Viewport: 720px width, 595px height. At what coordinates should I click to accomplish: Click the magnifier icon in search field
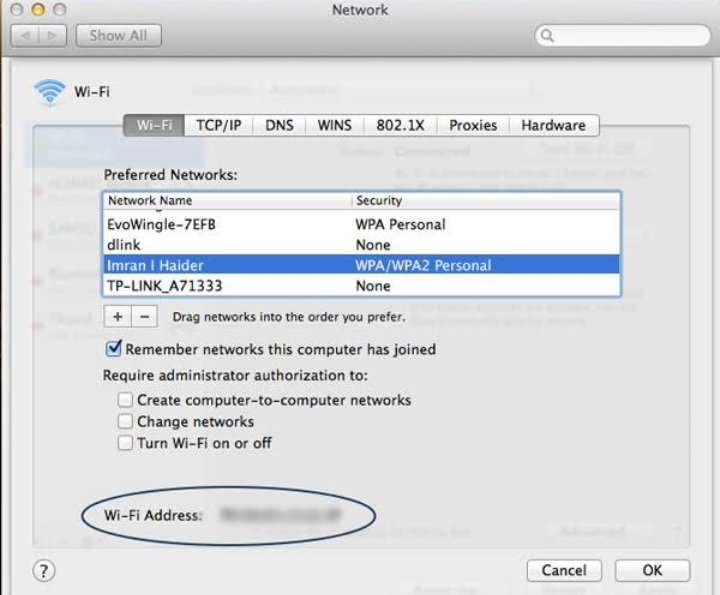point(547,36)
